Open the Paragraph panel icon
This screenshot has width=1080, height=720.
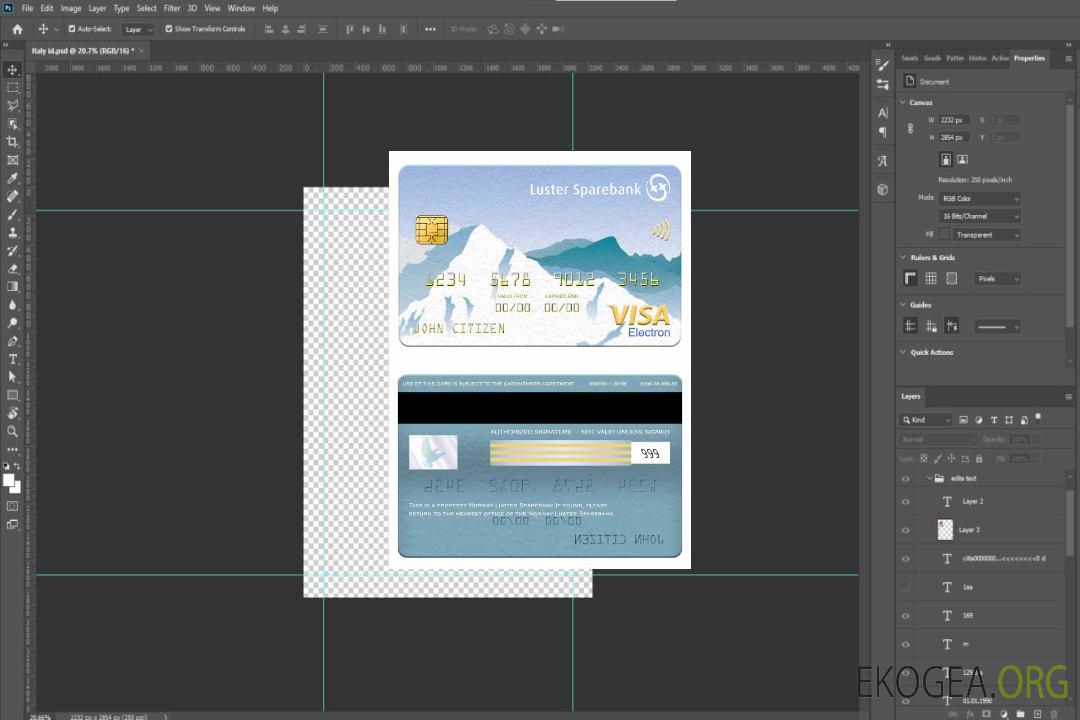(882, 132)
